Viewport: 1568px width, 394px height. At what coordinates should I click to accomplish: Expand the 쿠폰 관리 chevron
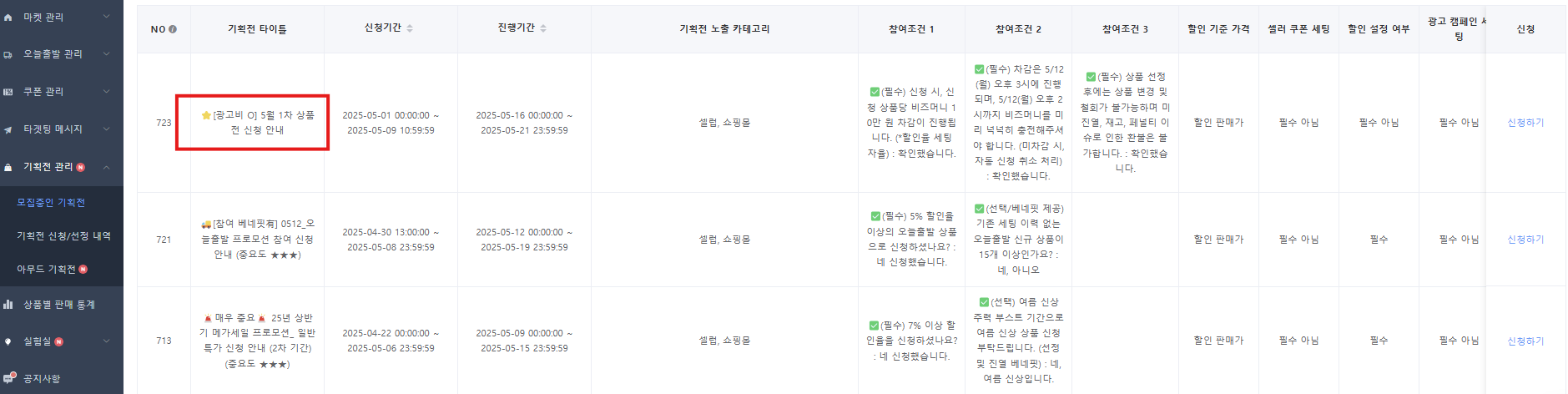tap(107, 92)
